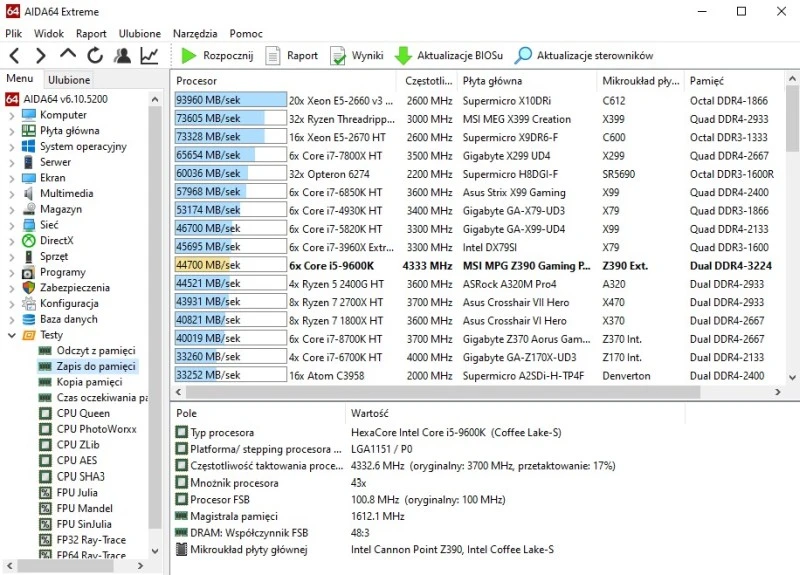Select the Sieć network icon

[x=29, y=225]
